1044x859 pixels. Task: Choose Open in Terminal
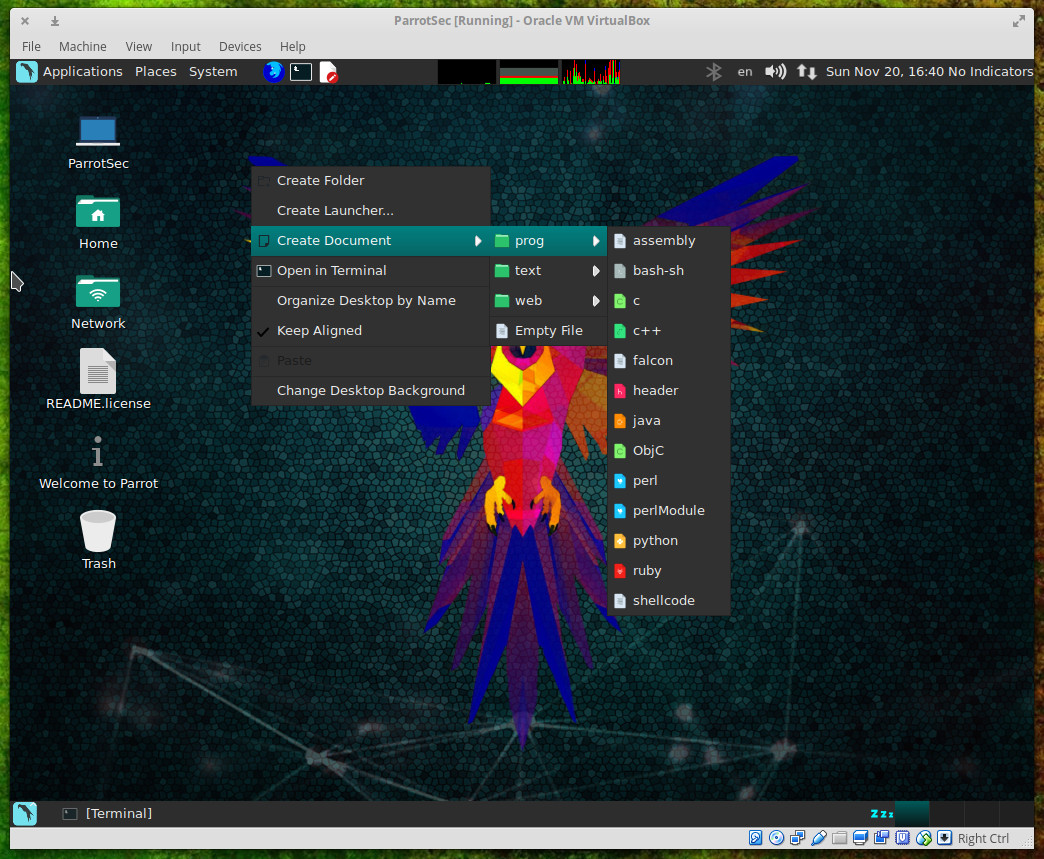[370, 271]
